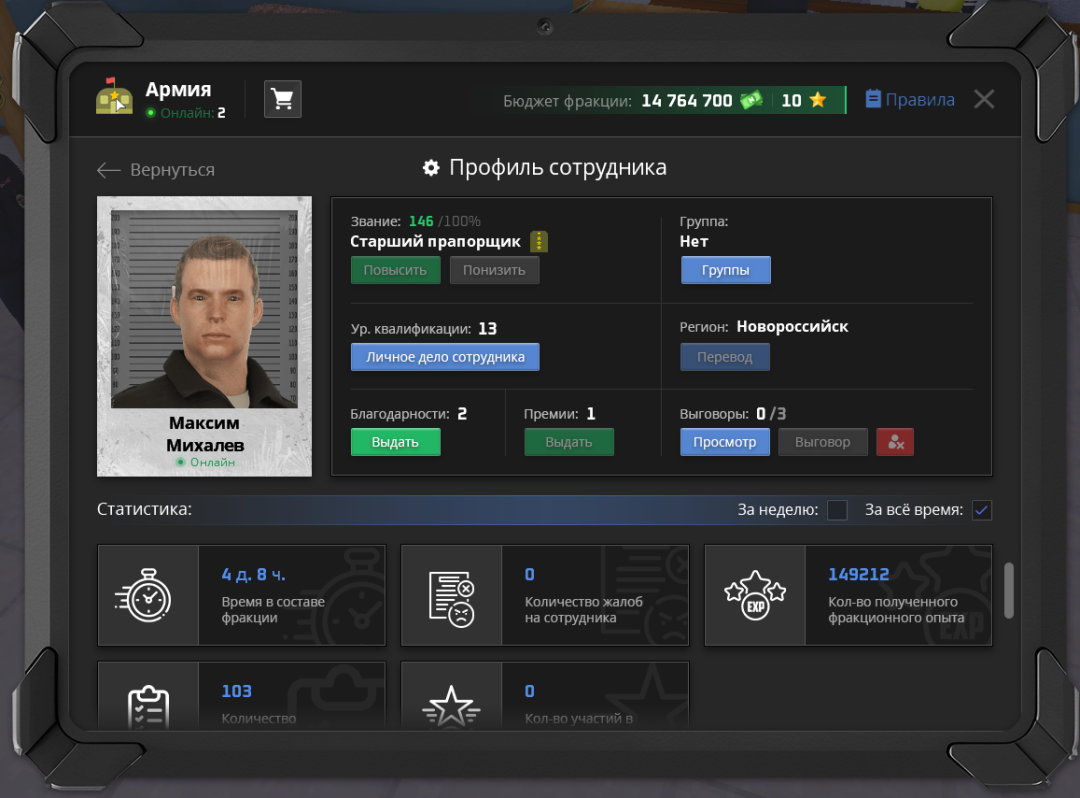Image resolution: width=1080 pixels, height=798 pixels.
Task: Click the EXP stars experience icon
Action: click(754, 596)
